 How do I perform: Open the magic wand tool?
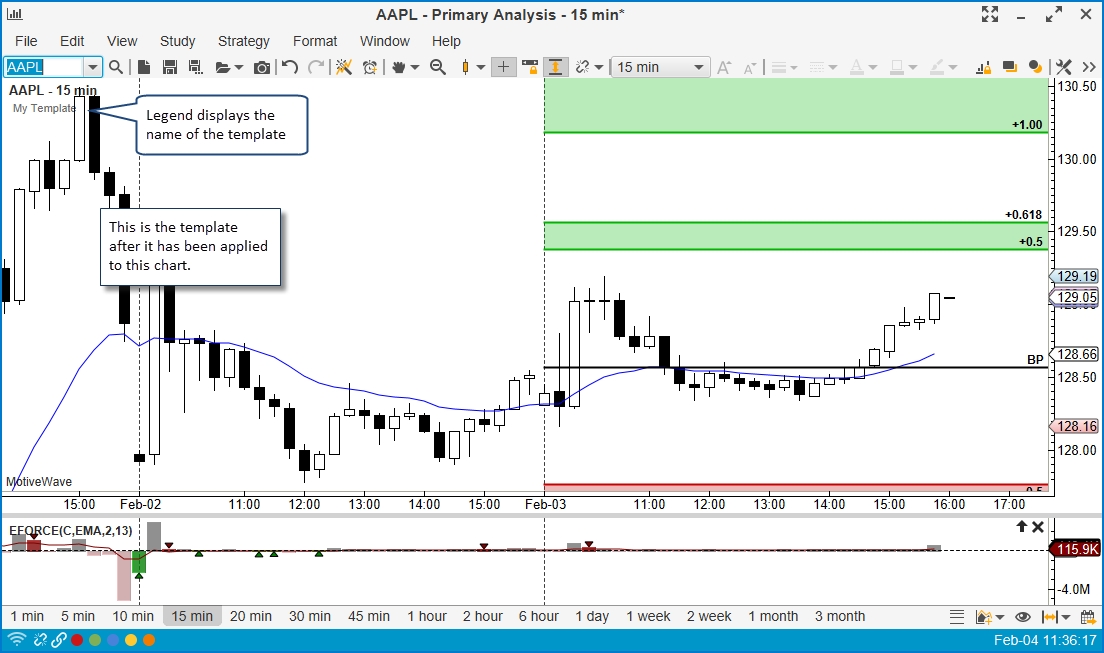point(344,67)
